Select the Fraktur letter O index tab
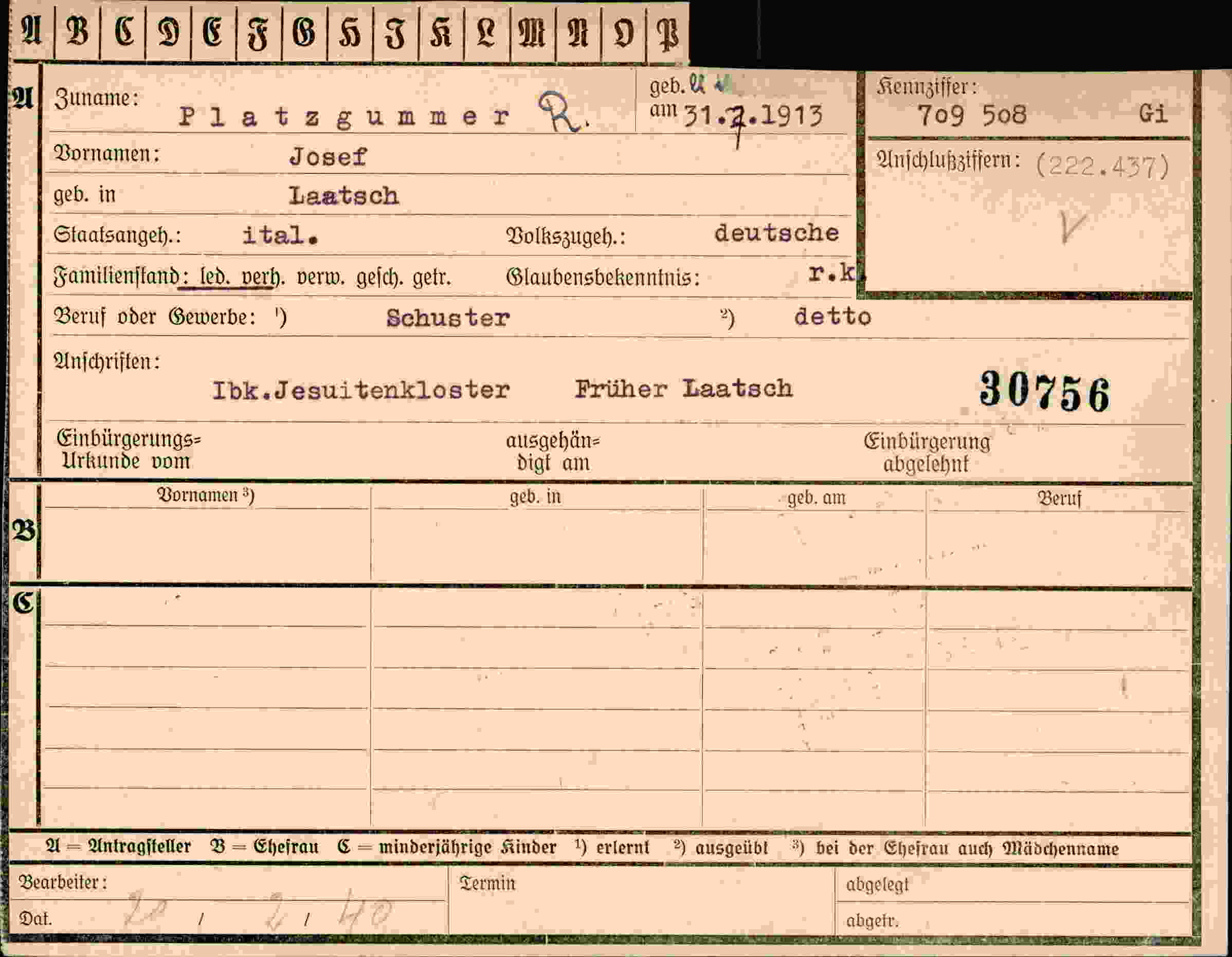Viewport: 1232px width, 957px height. 623,31
